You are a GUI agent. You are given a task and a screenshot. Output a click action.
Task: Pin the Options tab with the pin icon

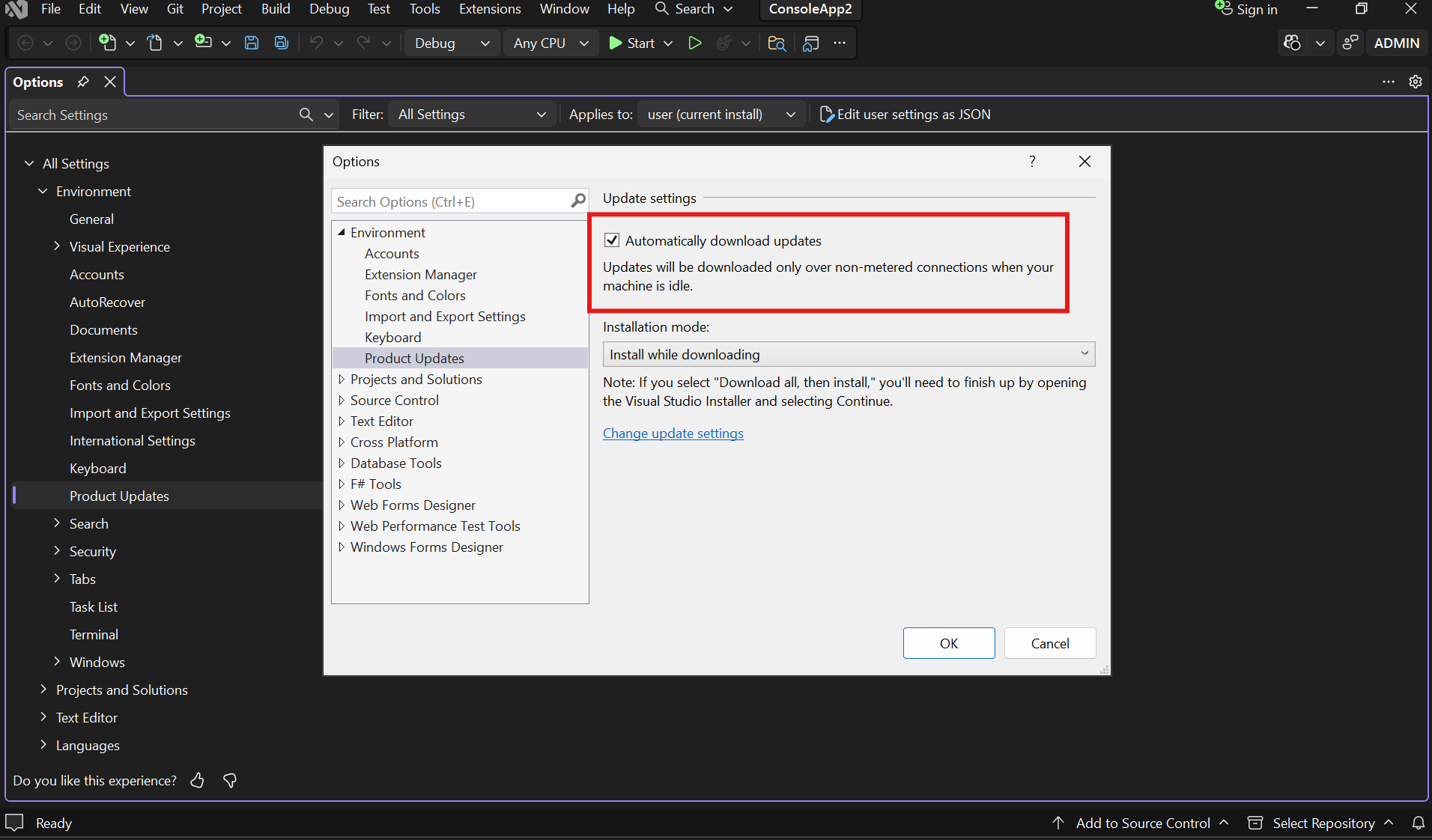[83, 82]
